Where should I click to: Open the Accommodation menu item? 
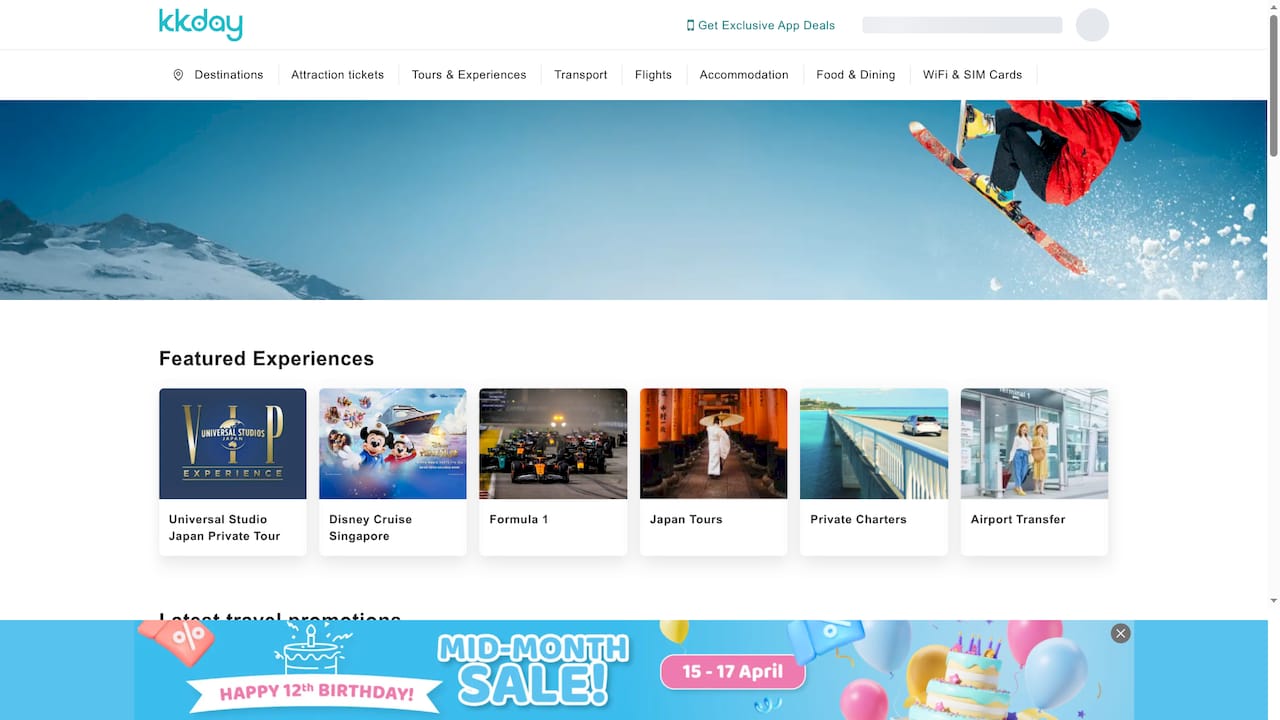[744, 75]
